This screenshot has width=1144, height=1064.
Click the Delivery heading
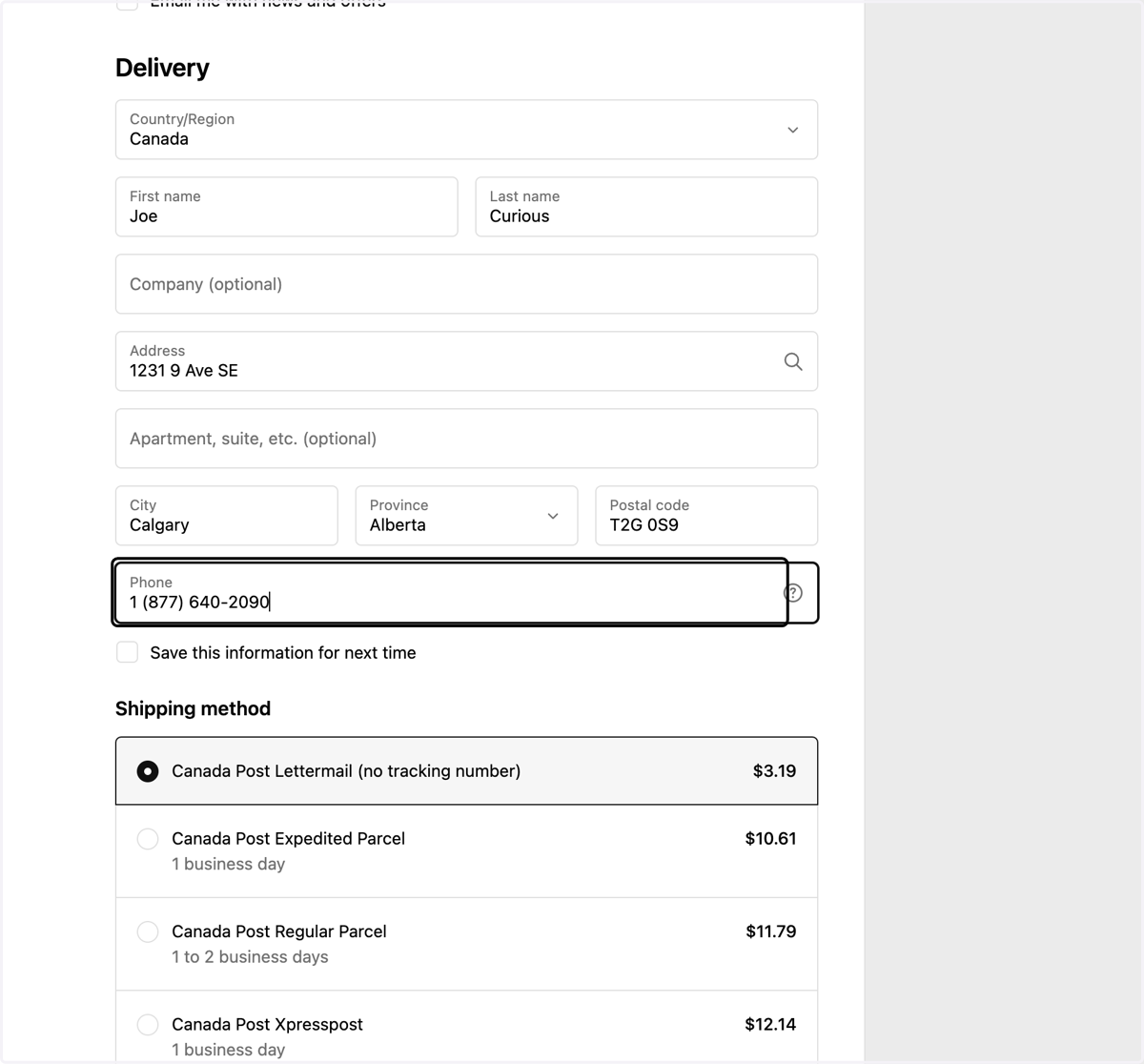(x=162, y=68)
